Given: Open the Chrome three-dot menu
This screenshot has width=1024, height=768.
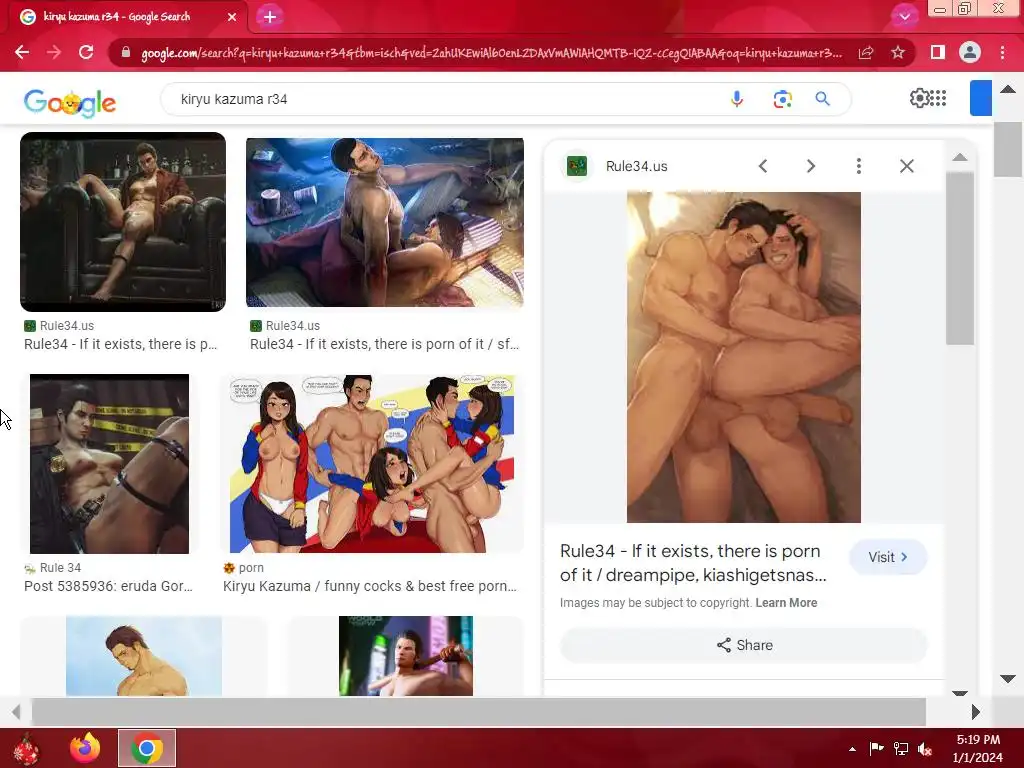Looking at the screenshot, I should [x=1002, y=52].
